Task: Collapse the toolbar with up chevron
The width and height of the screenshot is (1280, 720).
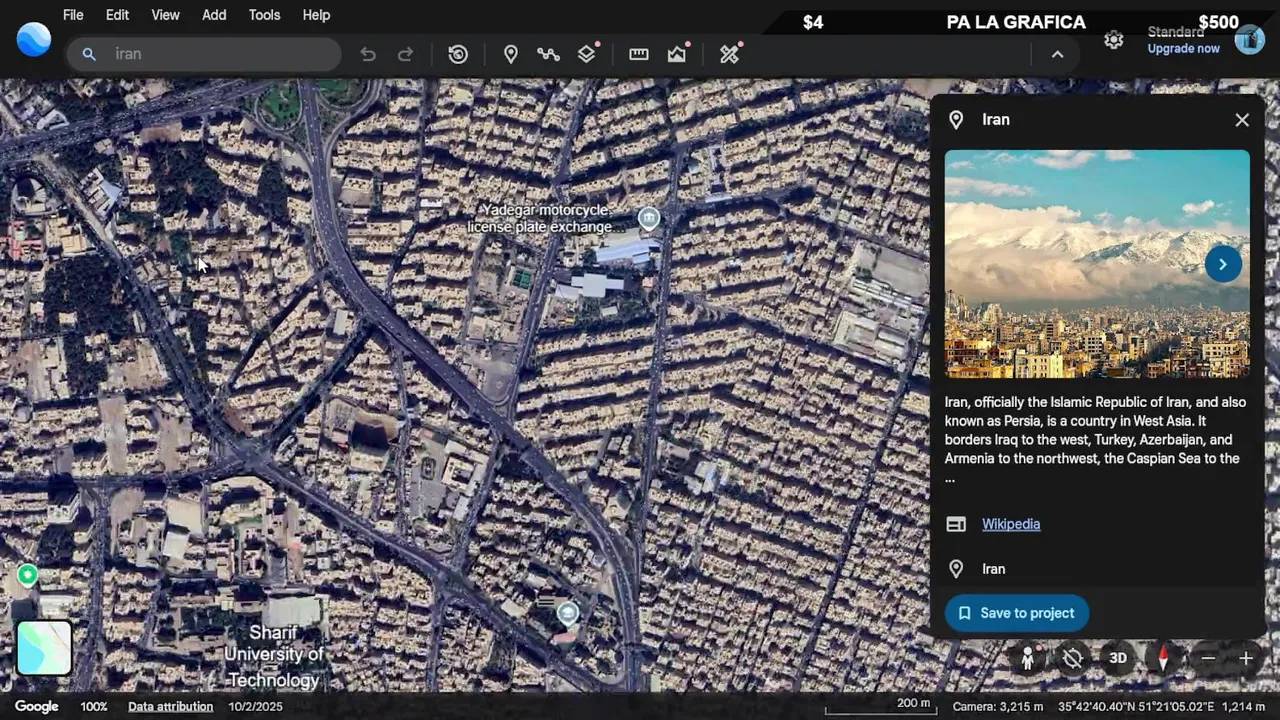Action: 1057,54
